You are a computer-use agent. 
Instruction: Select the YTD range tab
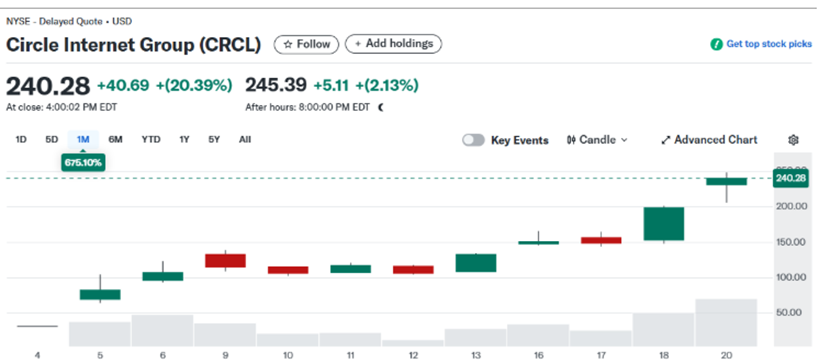click(x=151, y=139)
